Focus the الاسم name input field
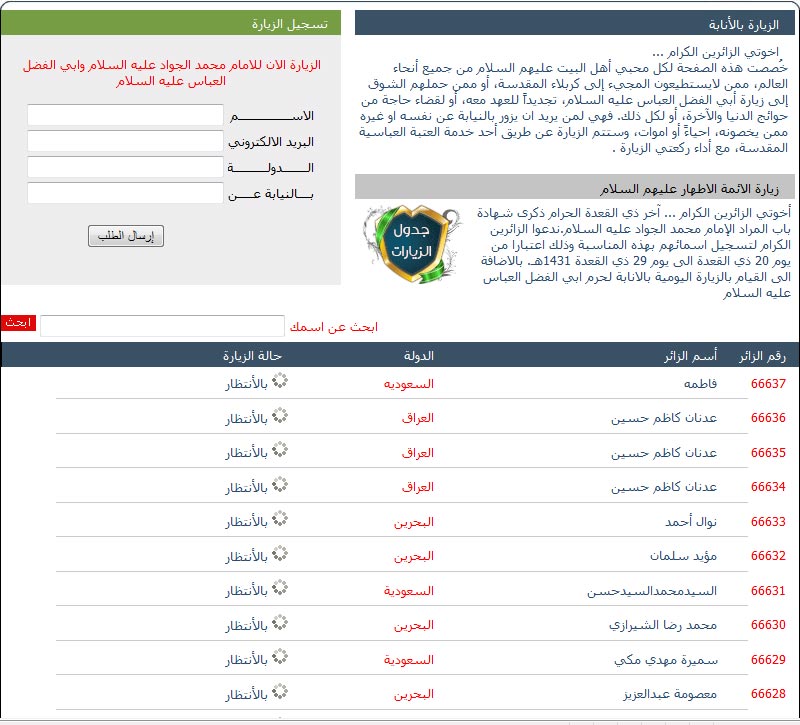 pyautogui.click(x=125, y=116)
